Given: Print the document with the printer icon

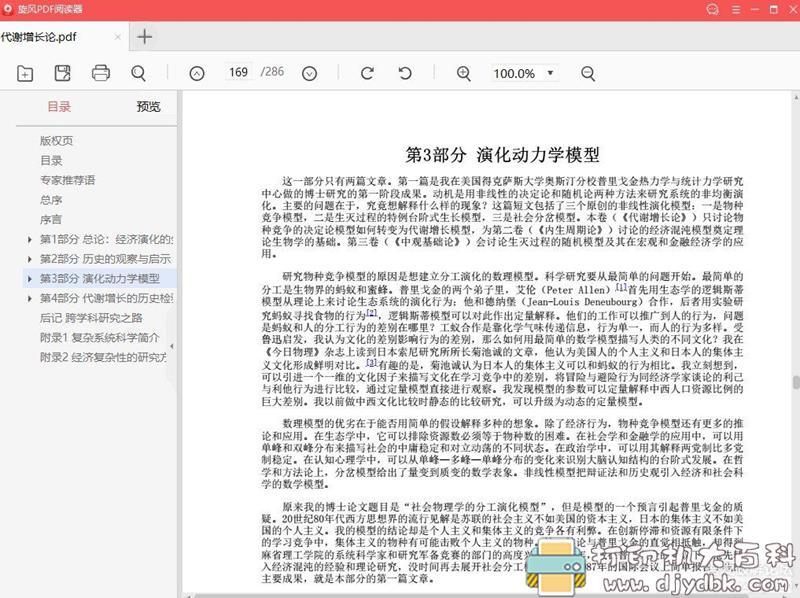Looking at the screenshot, I should [x=101, y=73].
